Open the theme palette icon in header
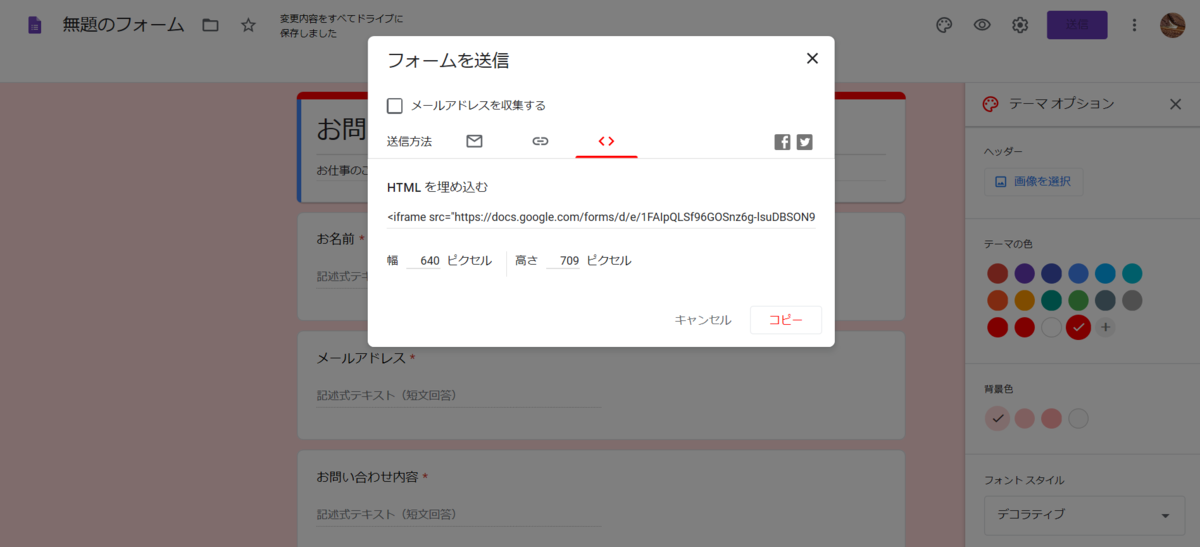Viewport: 1200px width, 547px height. [944, 25]
